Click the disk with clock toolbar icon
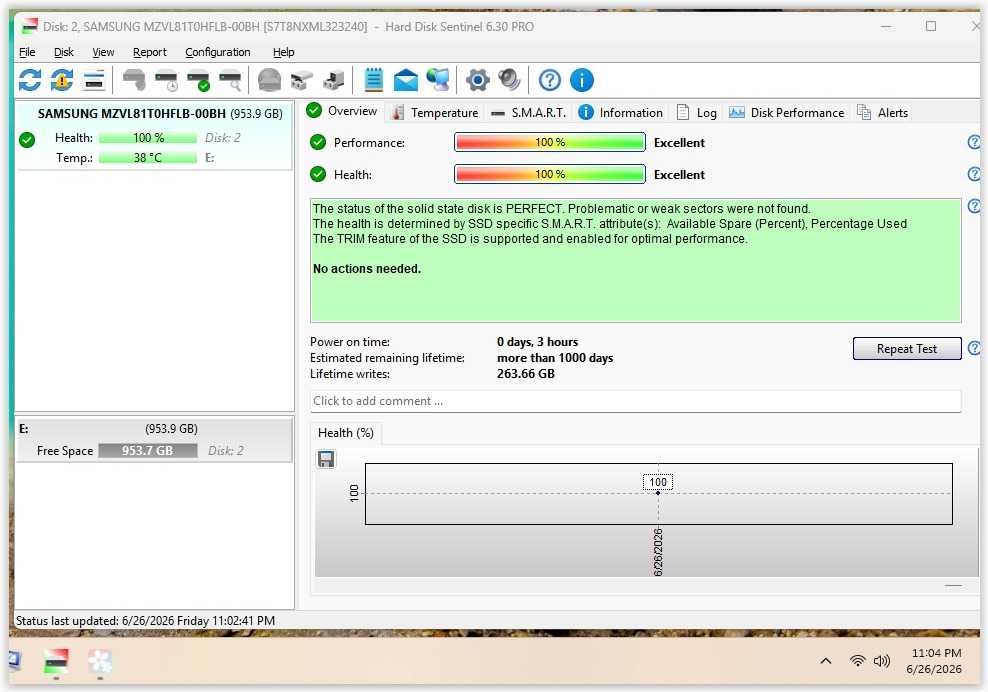Screen dimensions: 988x692 point(166,80)
